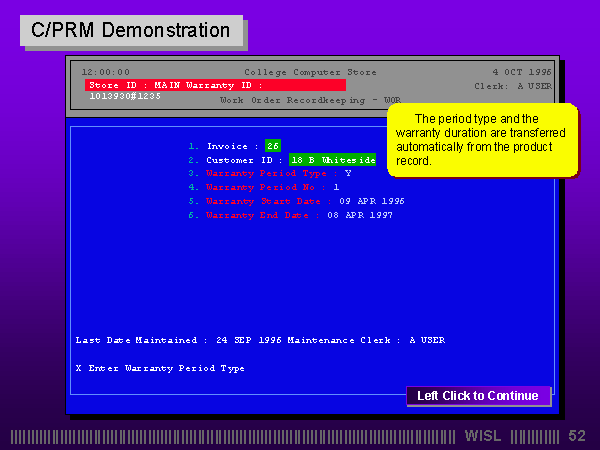Click the Warranty Period No value
Viewport: 600px width, 450px height.
tap(336, 187)
